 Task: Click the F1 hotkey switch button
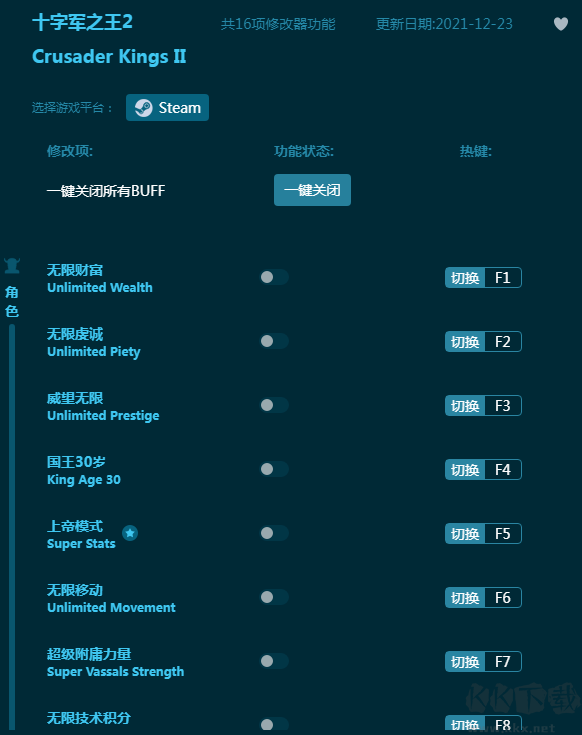483,278
